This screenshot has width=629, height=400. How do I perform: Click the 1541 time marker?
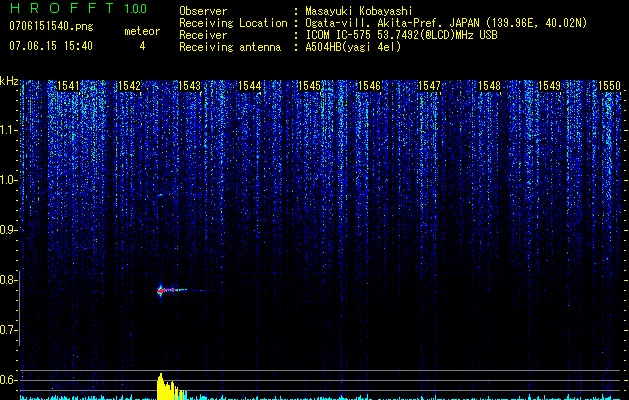coord(69,85)
